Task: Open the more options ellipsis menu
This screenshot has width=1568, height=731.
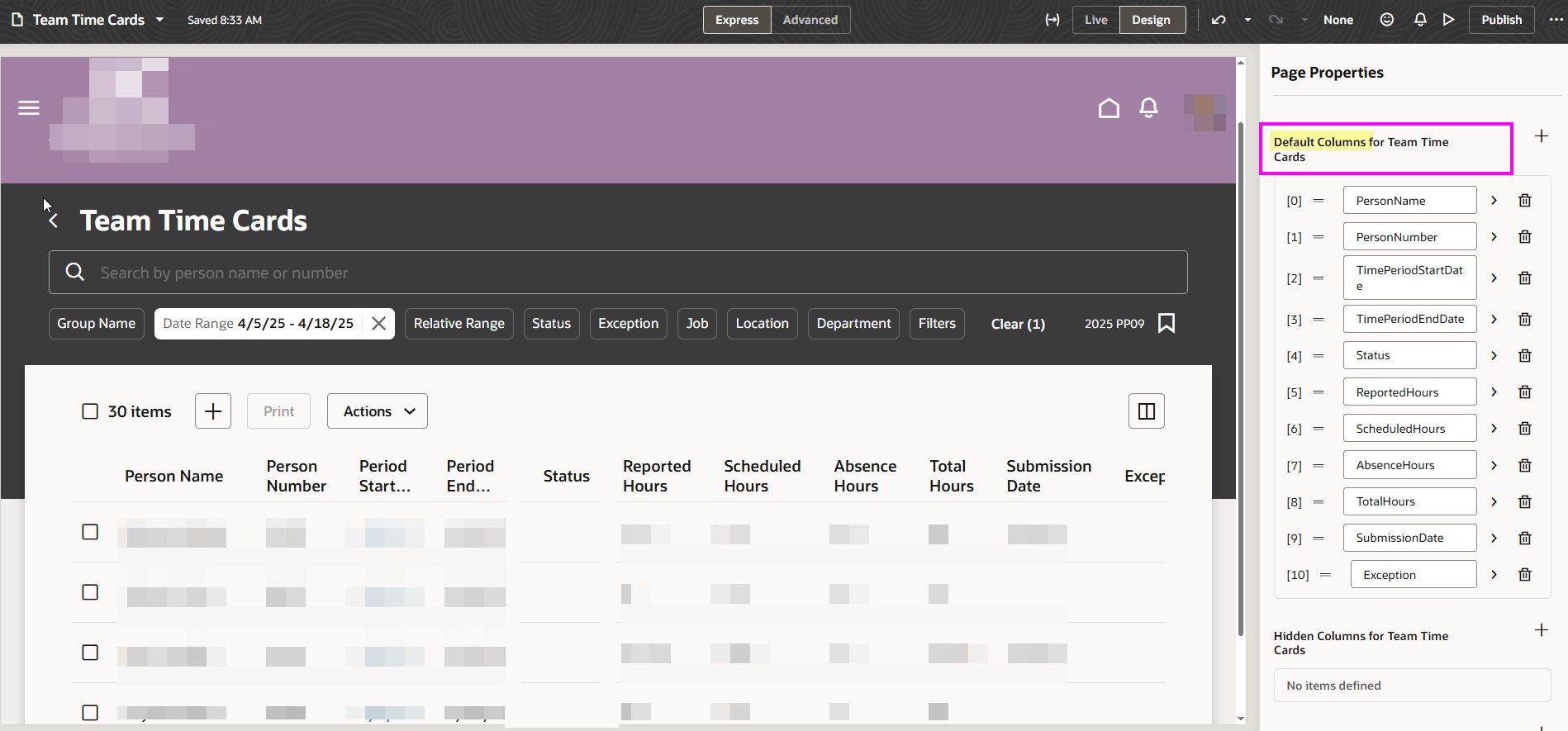Action: 1556,20
